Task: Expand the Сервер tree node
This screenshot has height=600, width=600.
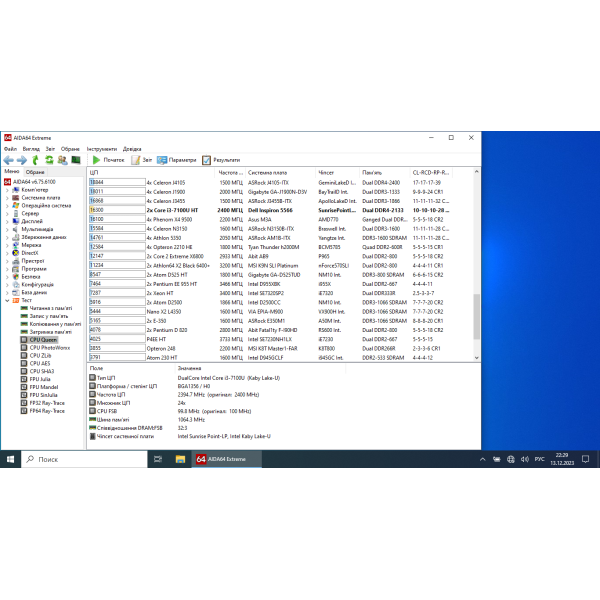Action: click(x=7, y=214)
